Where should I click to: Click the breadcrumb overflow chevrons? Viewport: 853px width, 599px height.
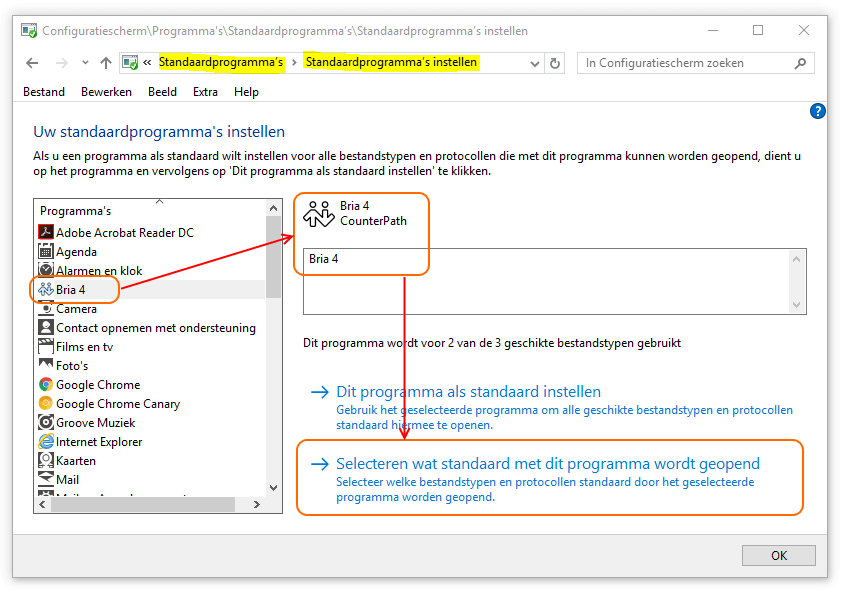(147, 63)
